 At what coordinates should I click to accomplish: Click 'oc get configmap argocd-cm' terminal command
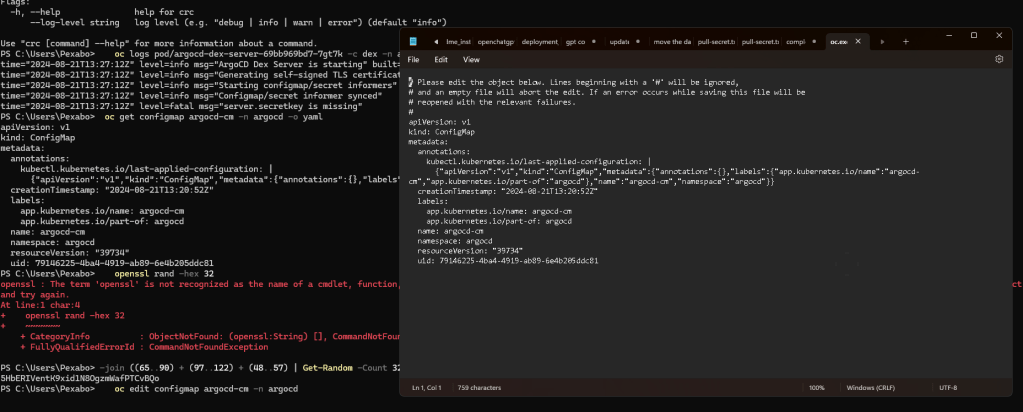pos(213,118)
